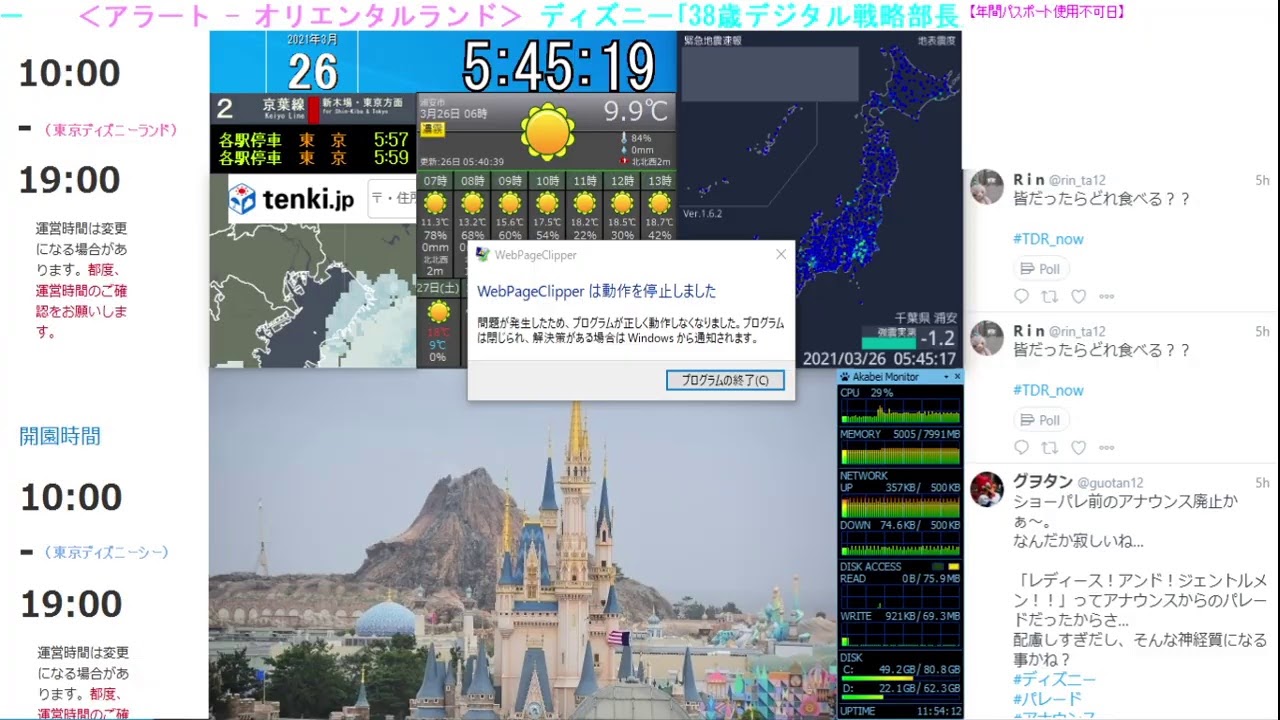Click the retweet icon on the upper Rin tweet
Screen dimensions: 1280x720
[x=1050, y=296]
